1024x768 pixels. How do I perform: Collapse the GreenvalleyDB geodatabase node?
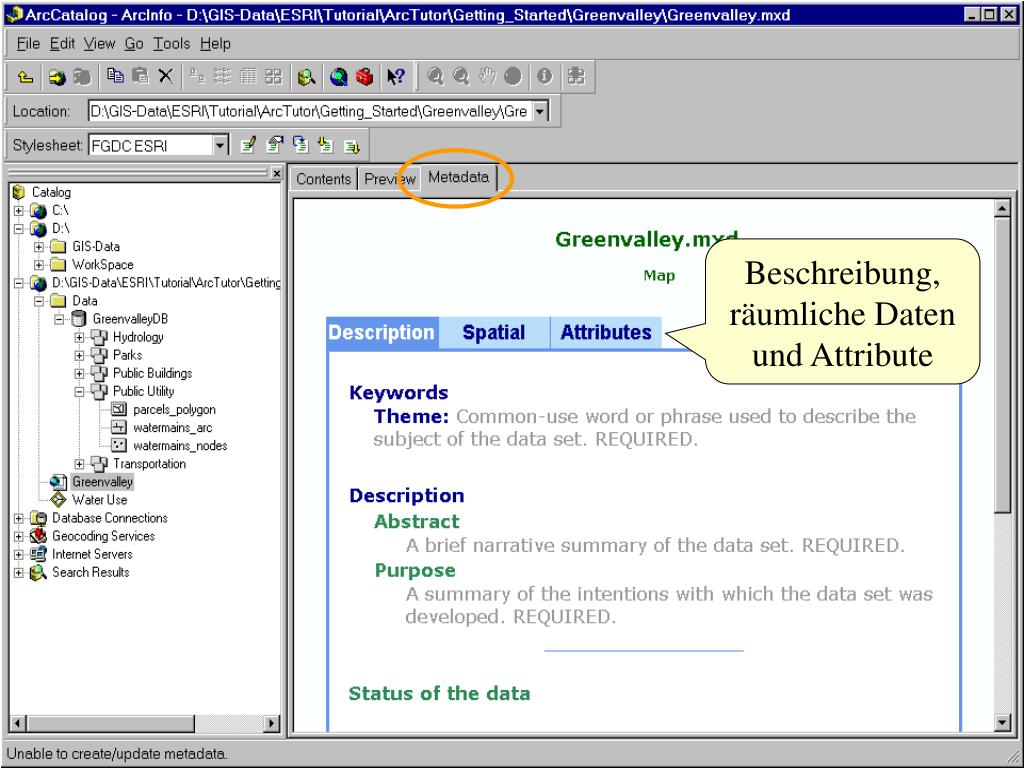point(59,319)
